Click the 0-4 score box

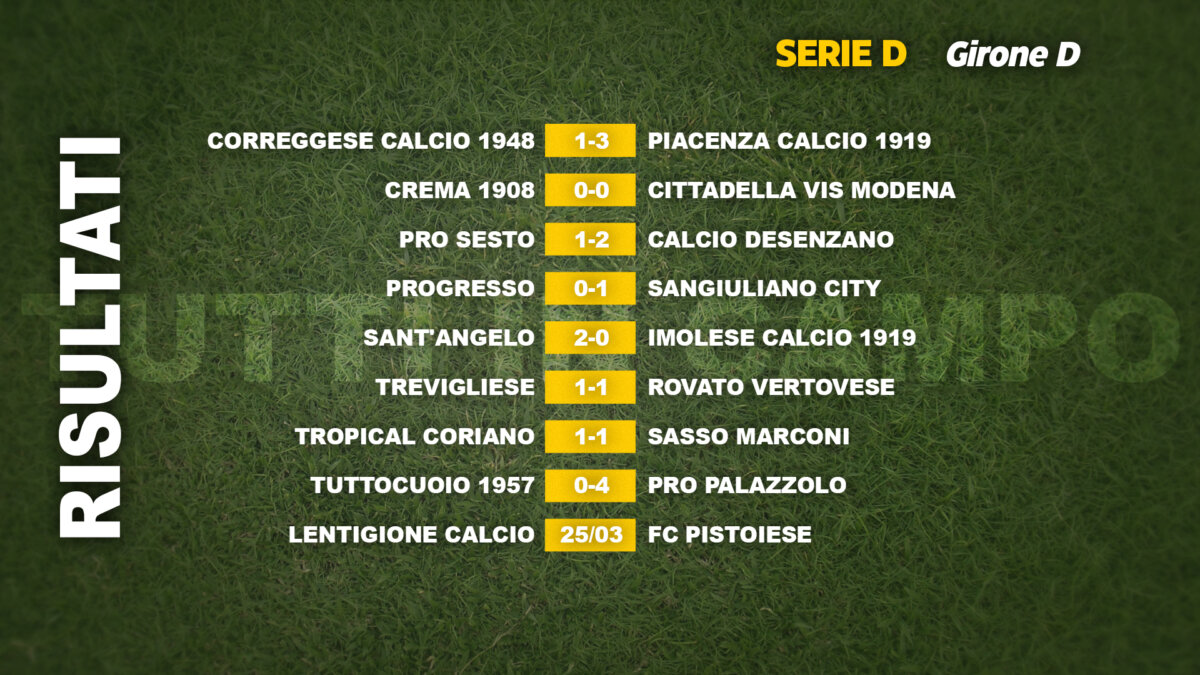click(x=590, y=486)
